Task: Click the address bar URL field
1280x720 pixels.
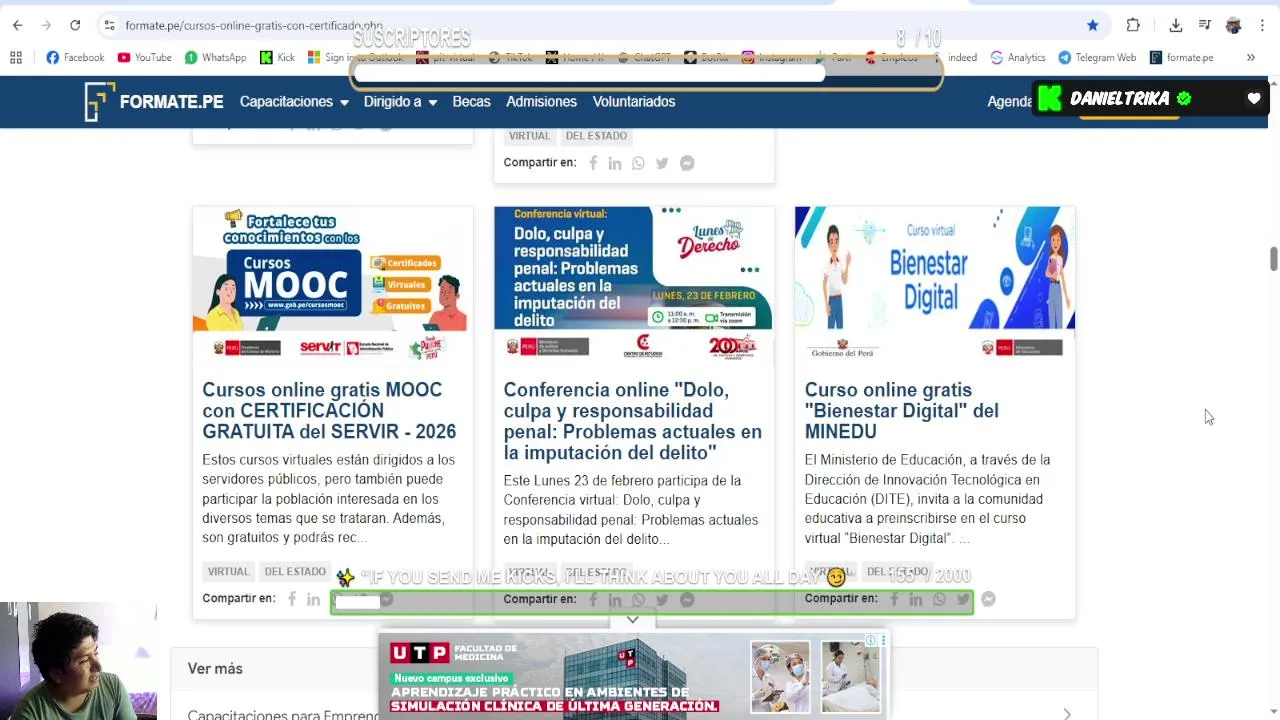Action: [600, 25]
